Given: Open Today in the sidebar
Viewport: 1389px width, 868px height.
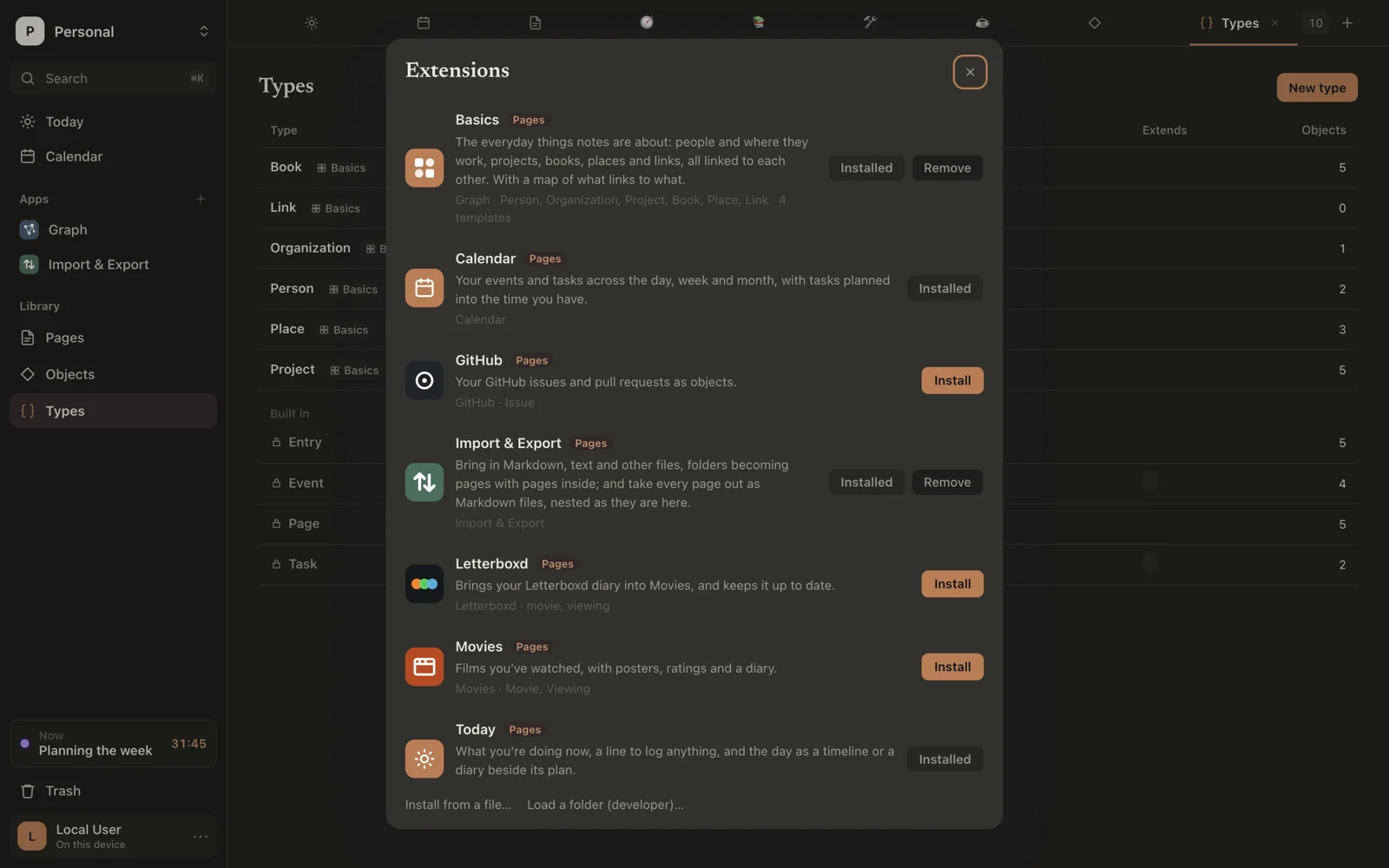Looking at the screenshot, I should tap(114, 122).
